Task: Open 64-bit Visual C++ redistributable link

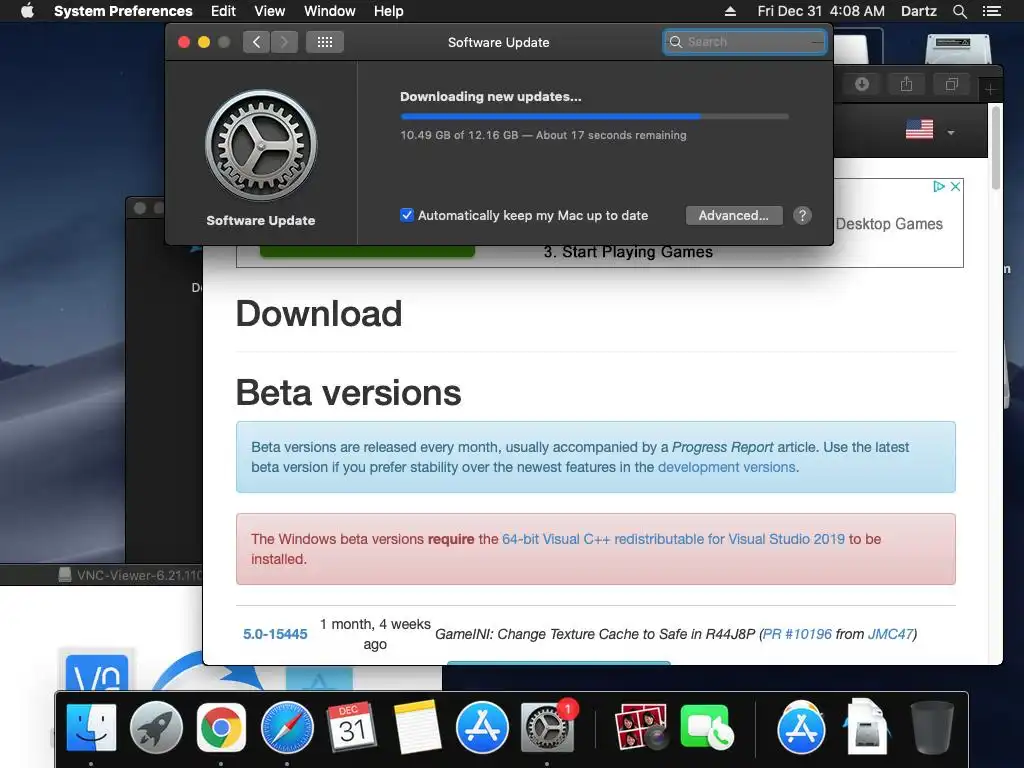Action: (673, 539)
